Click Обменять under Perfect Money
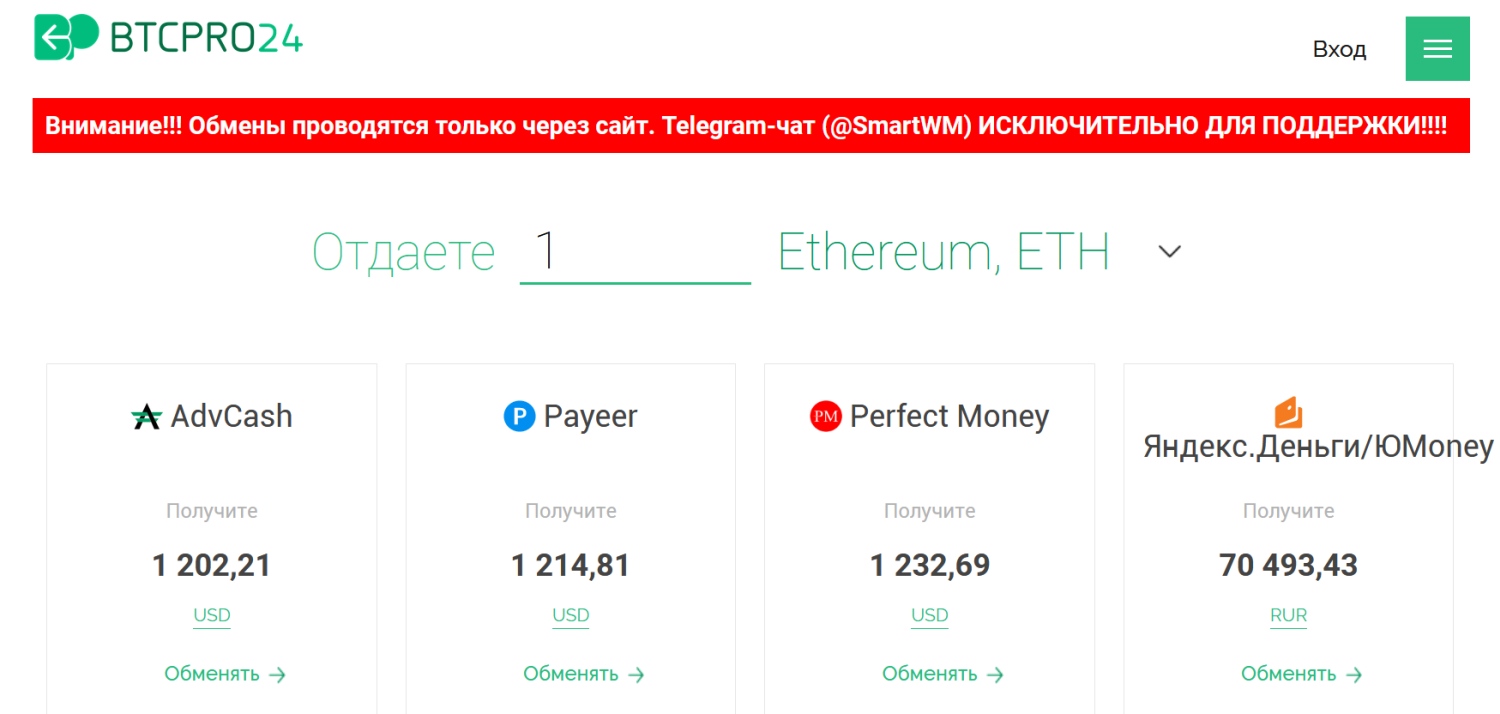This screenshot has height=714, width=1500. click(930, 674)
